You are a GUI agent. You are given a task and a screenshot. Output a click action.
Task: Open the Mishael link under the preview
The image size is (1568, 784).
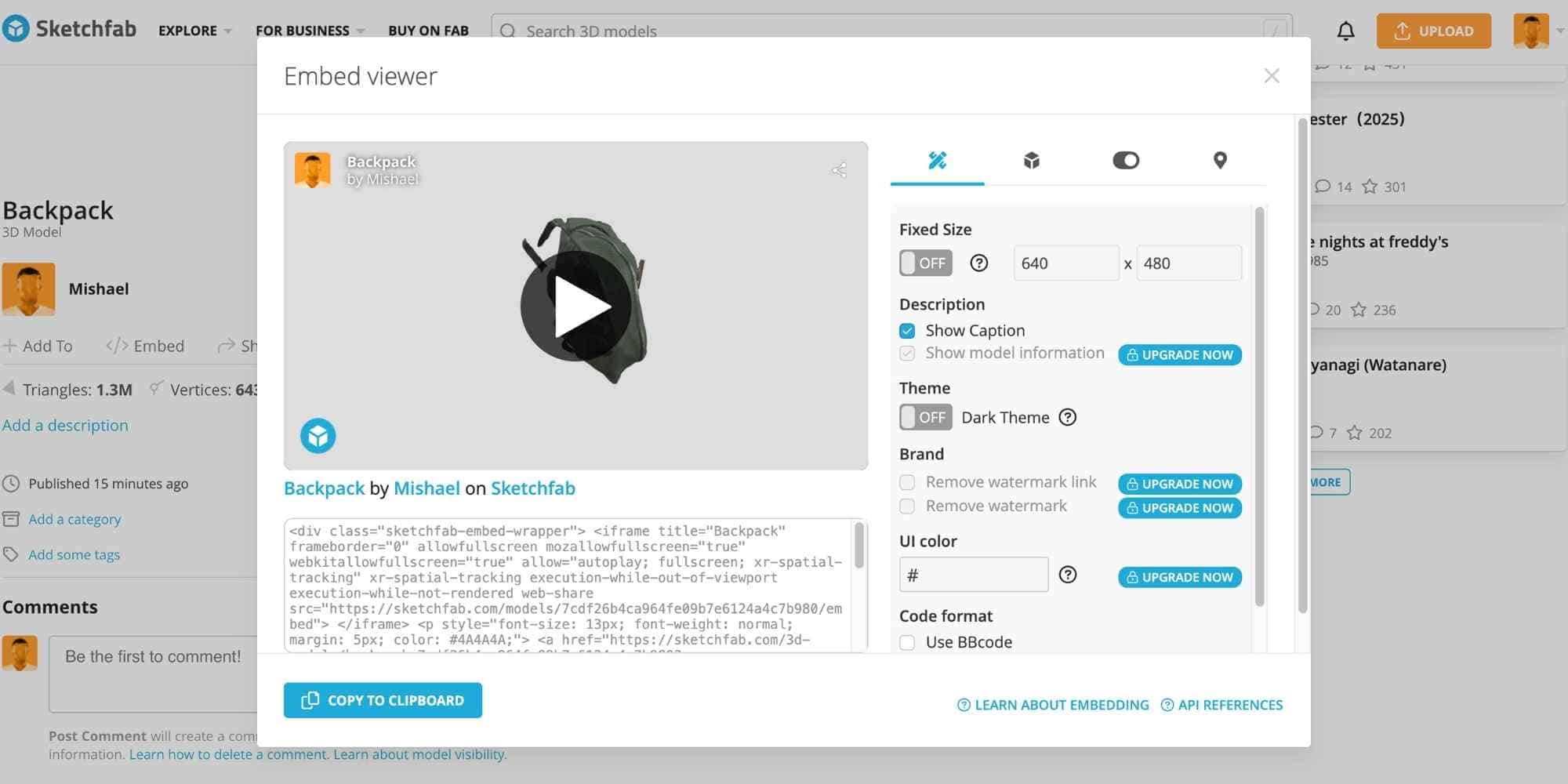426,488
